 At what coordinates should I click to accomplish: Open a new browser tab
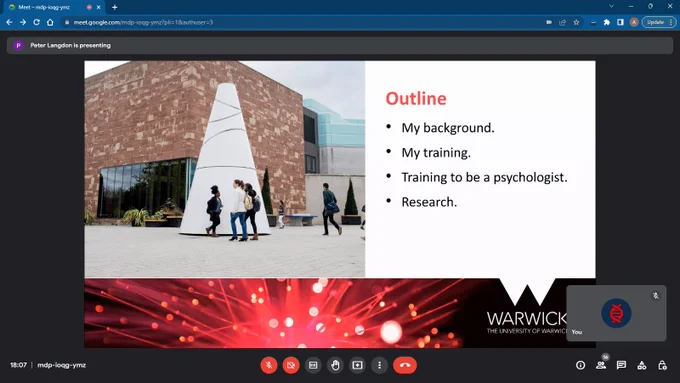pyautogui.click(x=114, y=7)
